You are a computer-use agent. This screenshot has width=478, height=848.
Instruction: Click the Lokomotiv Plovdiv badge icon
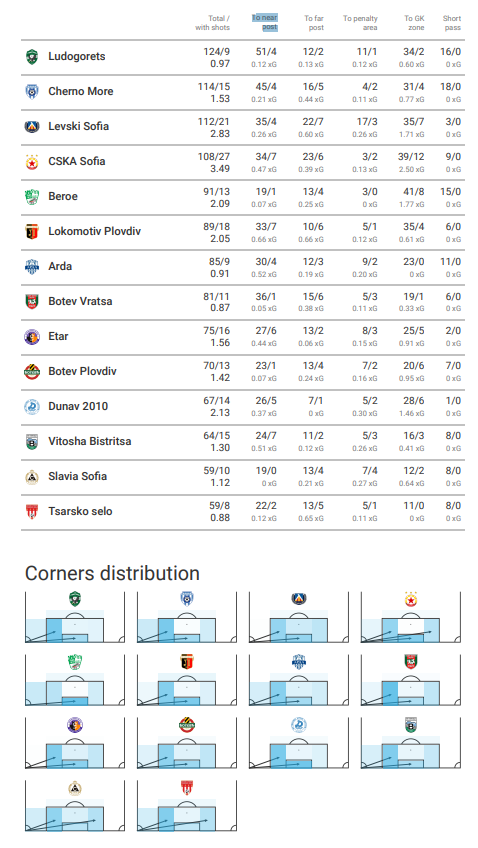tap(32, 231)
